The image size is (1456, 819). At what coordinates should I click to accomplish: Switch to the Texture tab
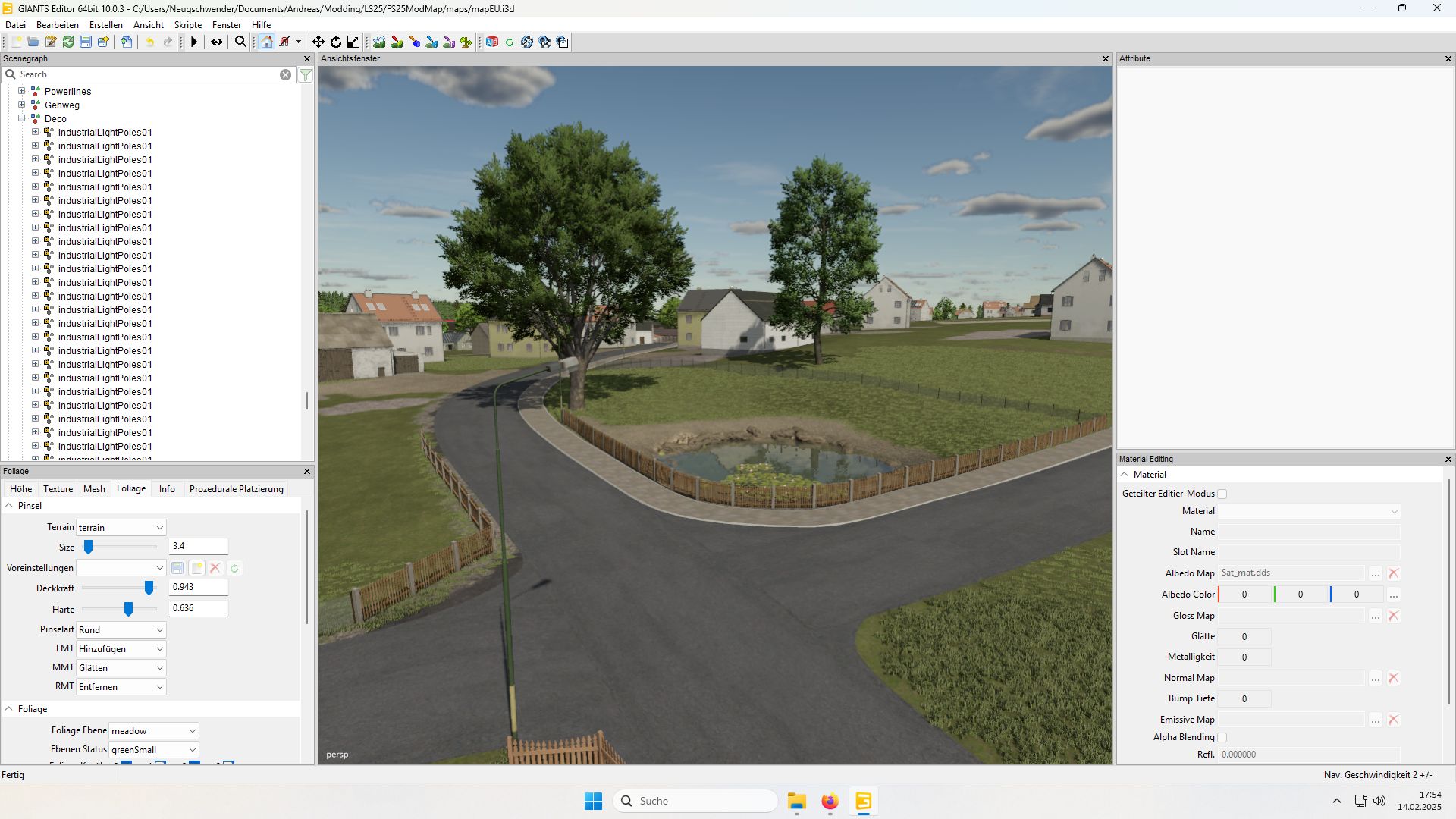(58, 489)
